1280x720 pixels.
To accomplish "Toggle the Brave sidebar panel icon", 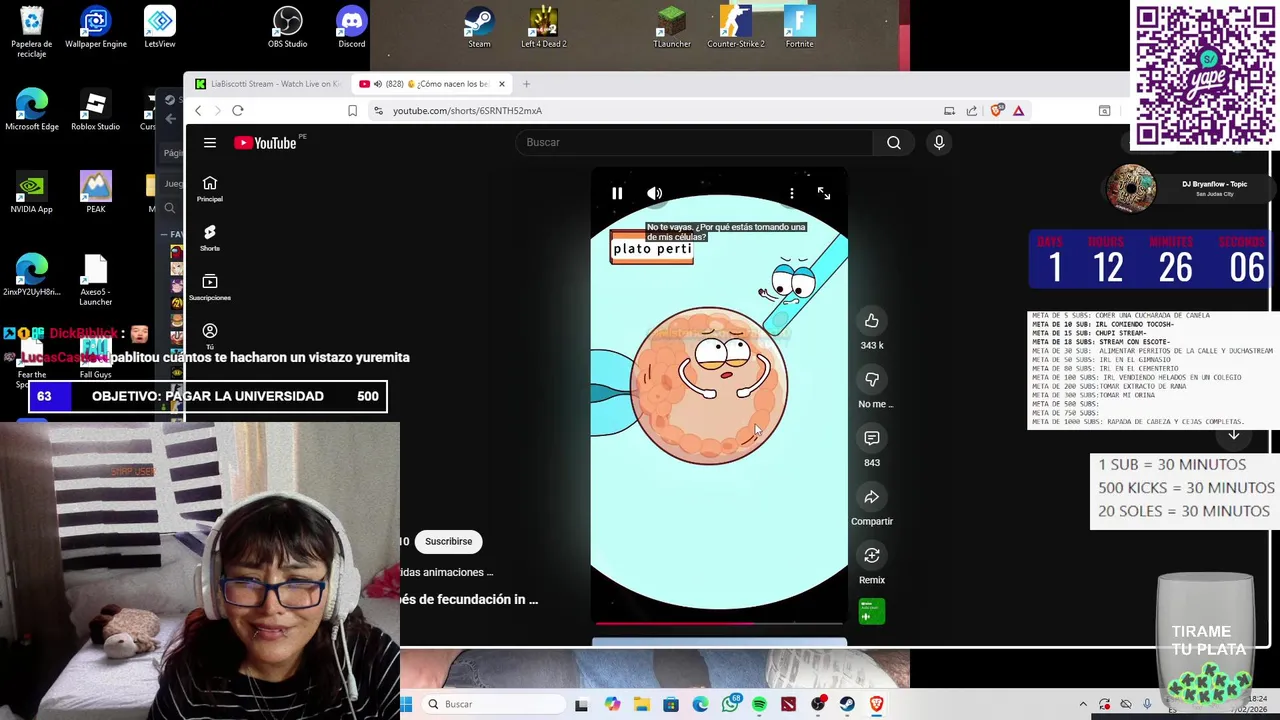I will tap(1104, 111).
